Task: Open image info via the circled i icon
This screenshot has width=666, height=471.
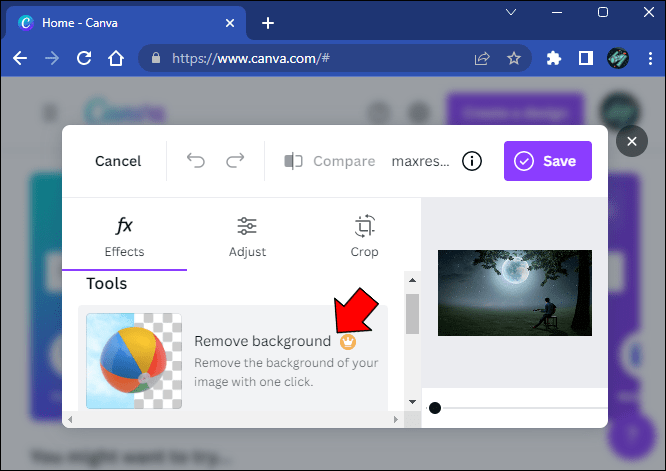Action: pyautogui.click(x=472, y=161)
